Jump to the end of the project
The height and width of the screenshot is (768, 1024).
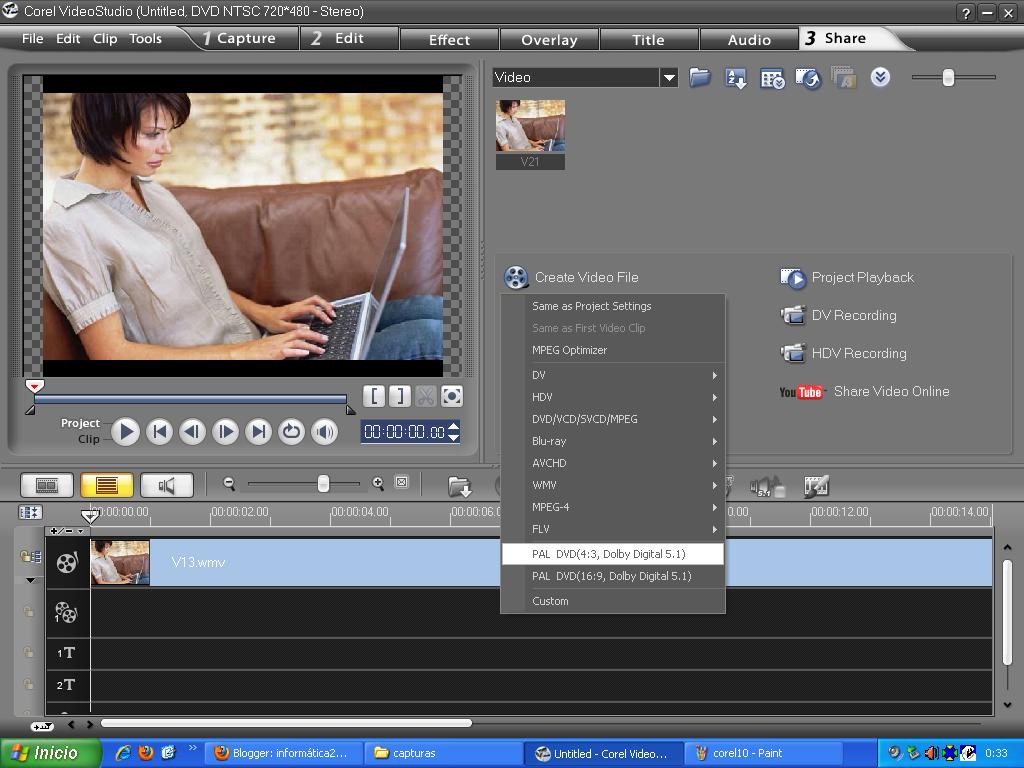pos(259,432)
